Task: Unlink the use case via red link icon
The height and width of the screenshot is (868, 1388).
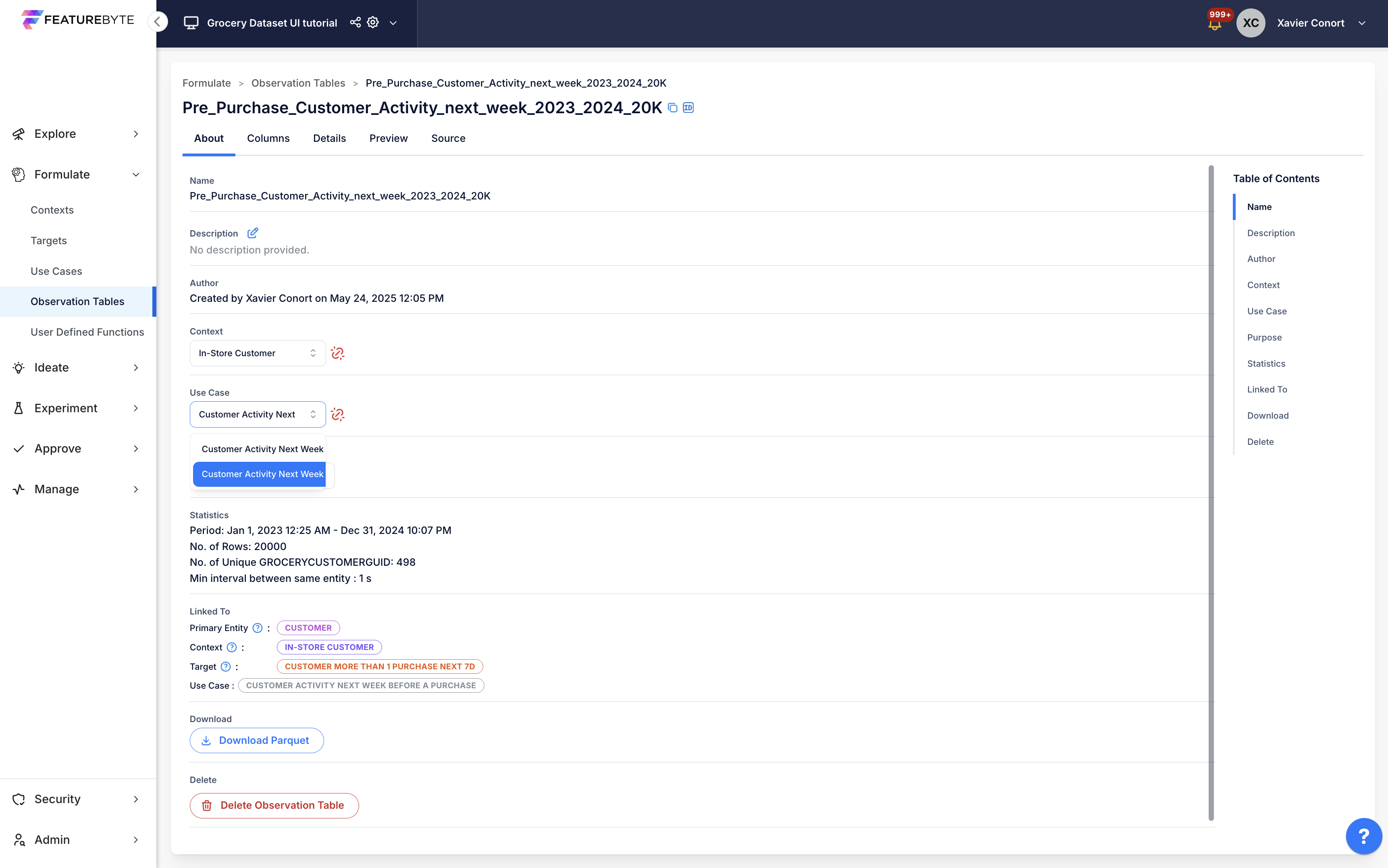Action: [337, 415]
